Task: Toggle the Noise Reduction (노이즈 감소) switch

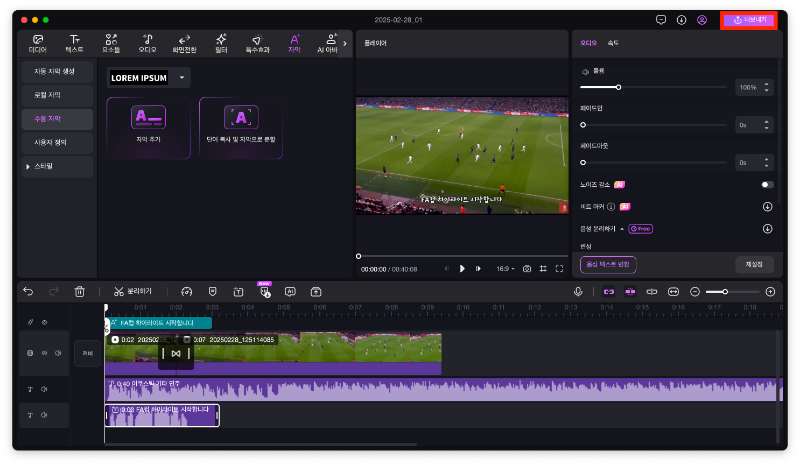Action: tap(767, 184)
